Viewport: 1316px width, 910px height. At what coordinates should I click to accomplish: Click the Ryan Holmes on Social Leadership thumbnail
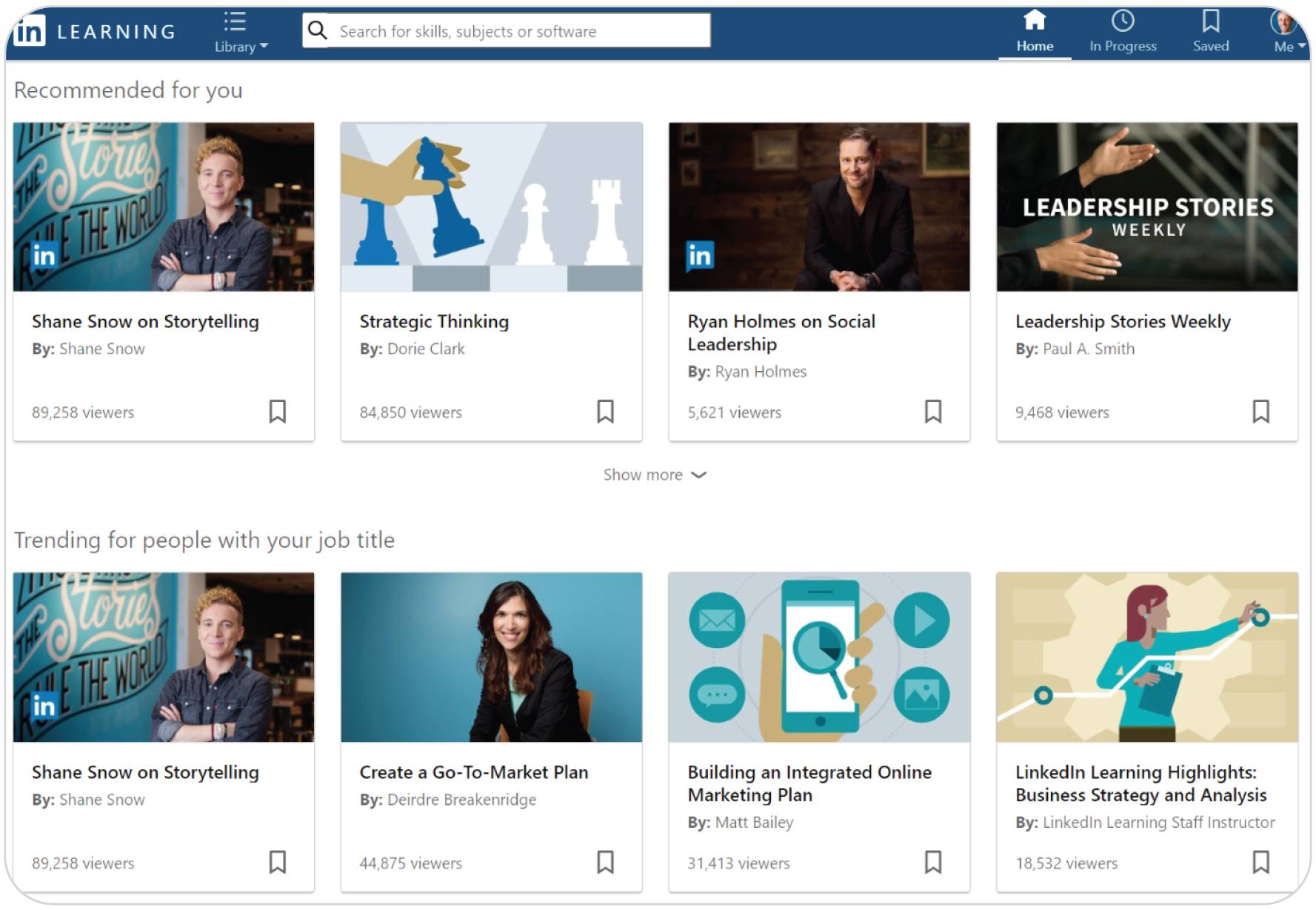click(x=818, y=207)
